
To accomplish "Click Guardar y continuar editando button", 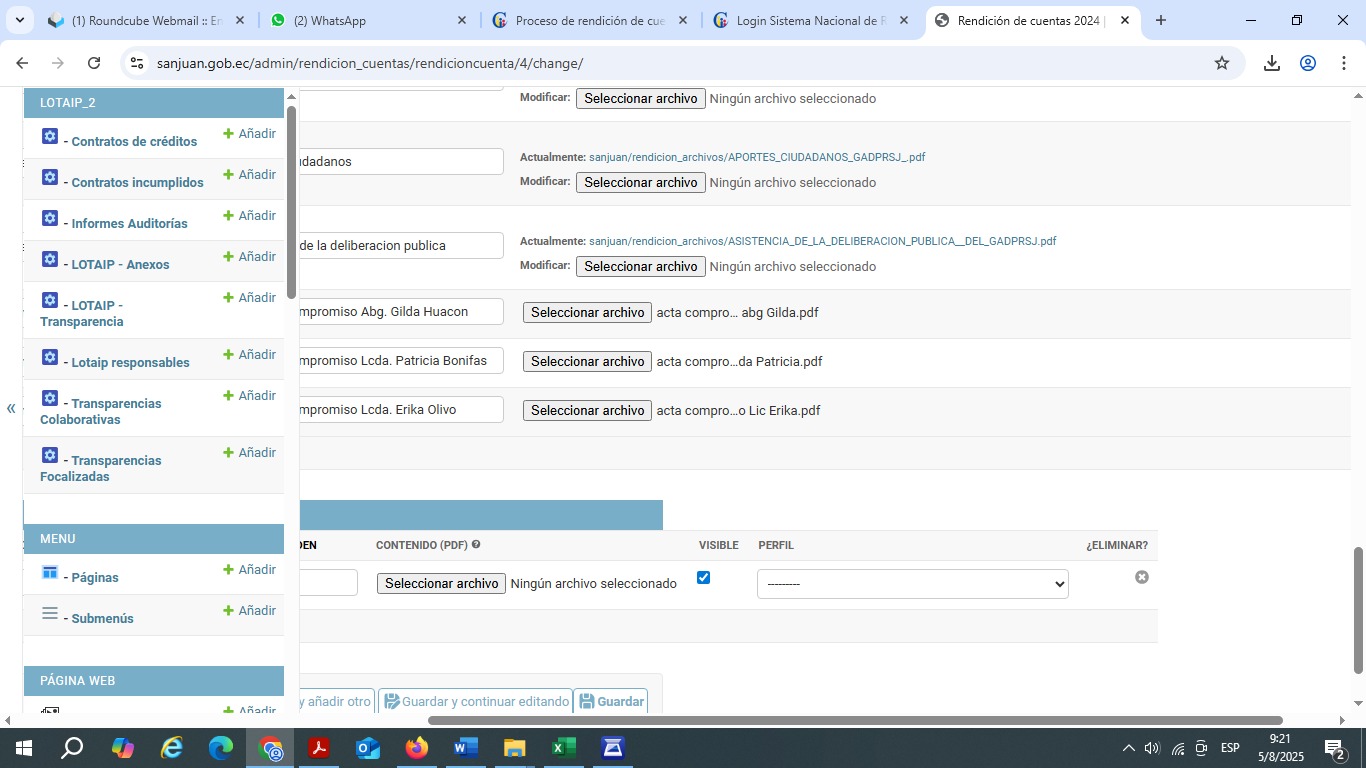I will (x=475, y=701).
